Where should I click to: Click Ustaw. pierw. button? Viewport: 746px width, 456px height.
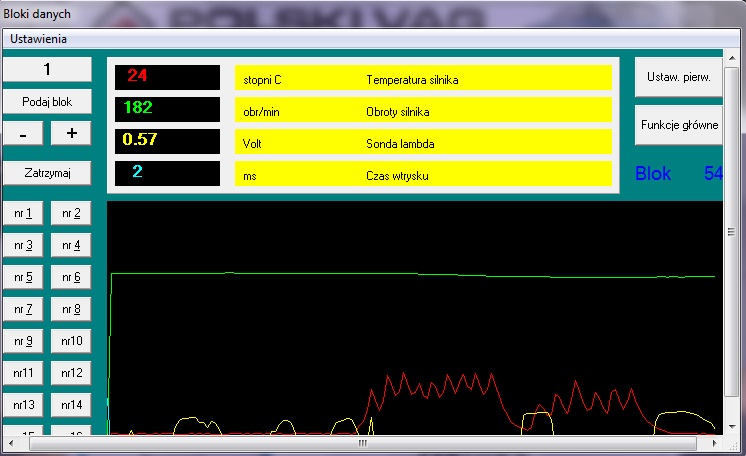coord(679,79)
